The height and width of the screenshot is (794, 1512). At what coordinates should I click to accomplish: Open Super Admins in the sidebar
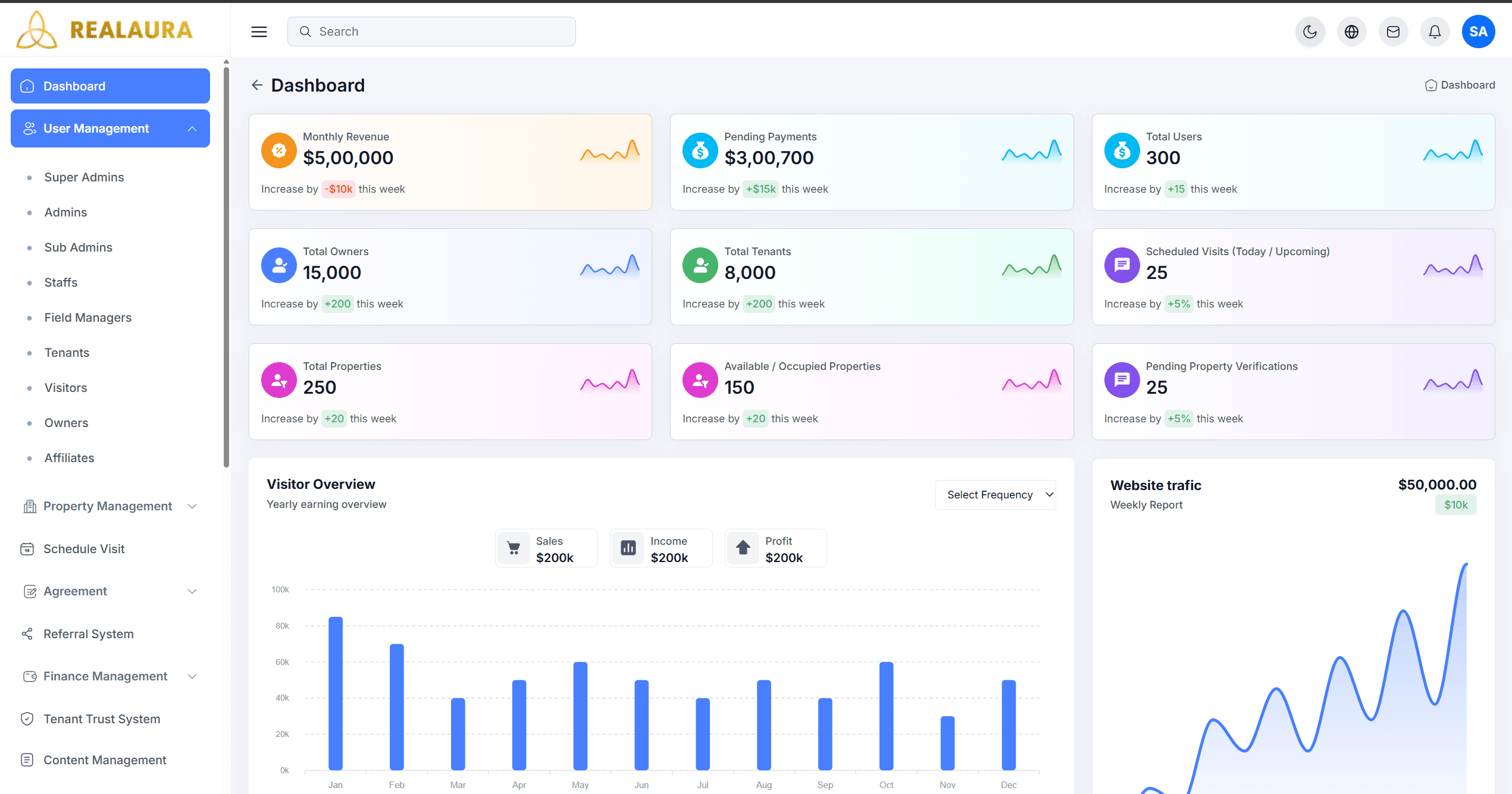pos(84,177)
